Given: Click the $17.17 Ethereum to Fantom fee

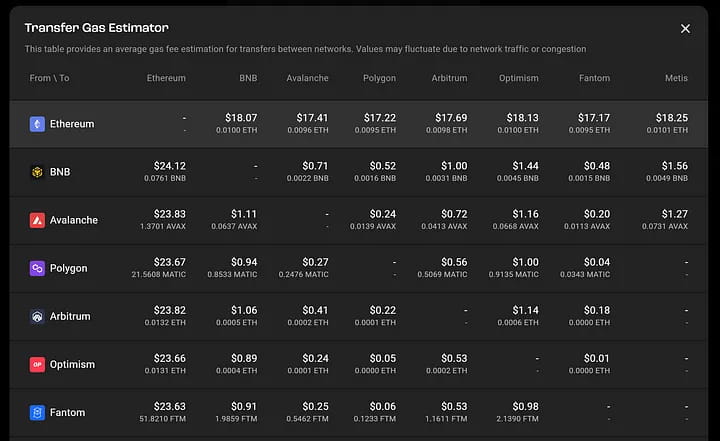Looking at the screenshot, I should tap(594, 118).
